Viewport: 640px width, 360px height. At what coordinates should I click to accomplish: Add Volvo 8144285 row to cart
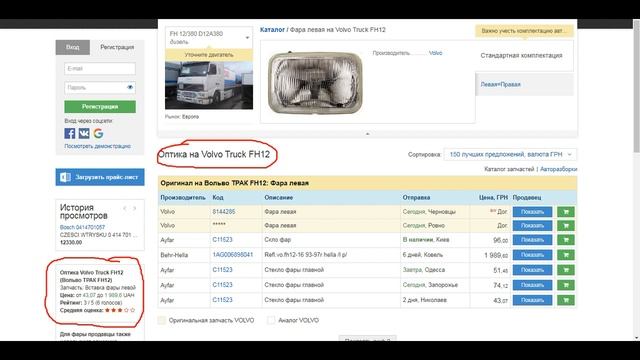point(566,212)
